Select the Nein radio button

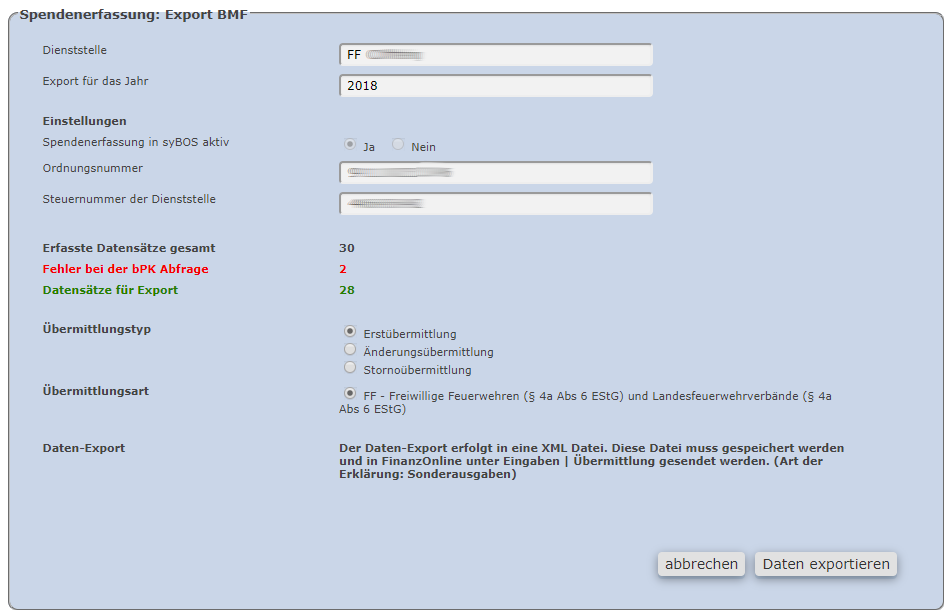[398, 145]
